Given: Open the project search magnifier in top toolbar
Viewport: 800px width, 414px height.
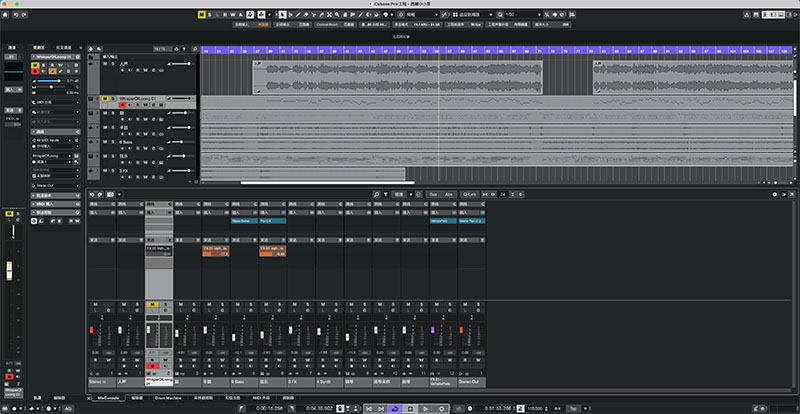Looking at the screenshot, I should point(500,15).
